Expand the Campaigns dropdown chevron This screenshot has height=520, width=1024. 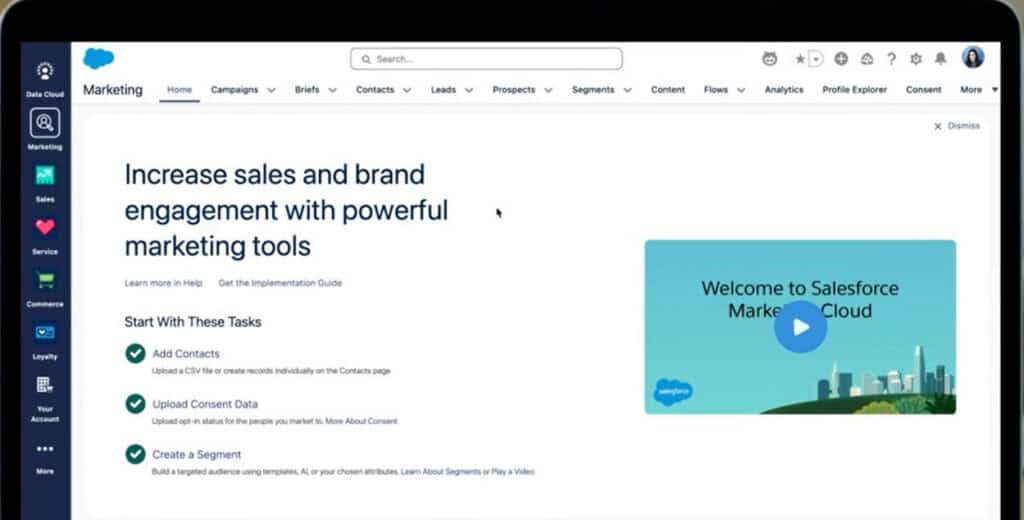(271, 90)
